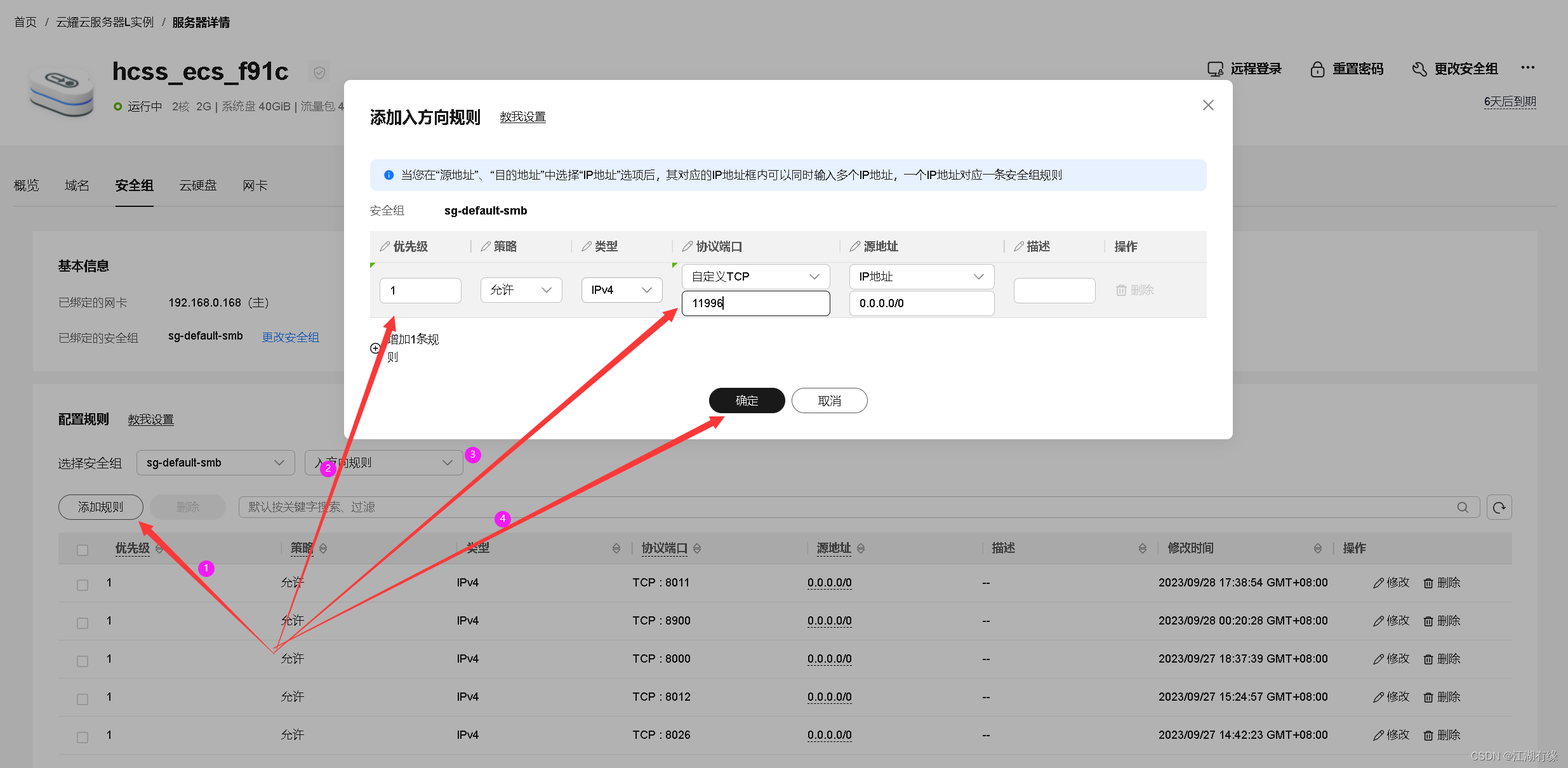Expand the 自定义TCP protocol dropdown
1568x768 pixels.
755,277
